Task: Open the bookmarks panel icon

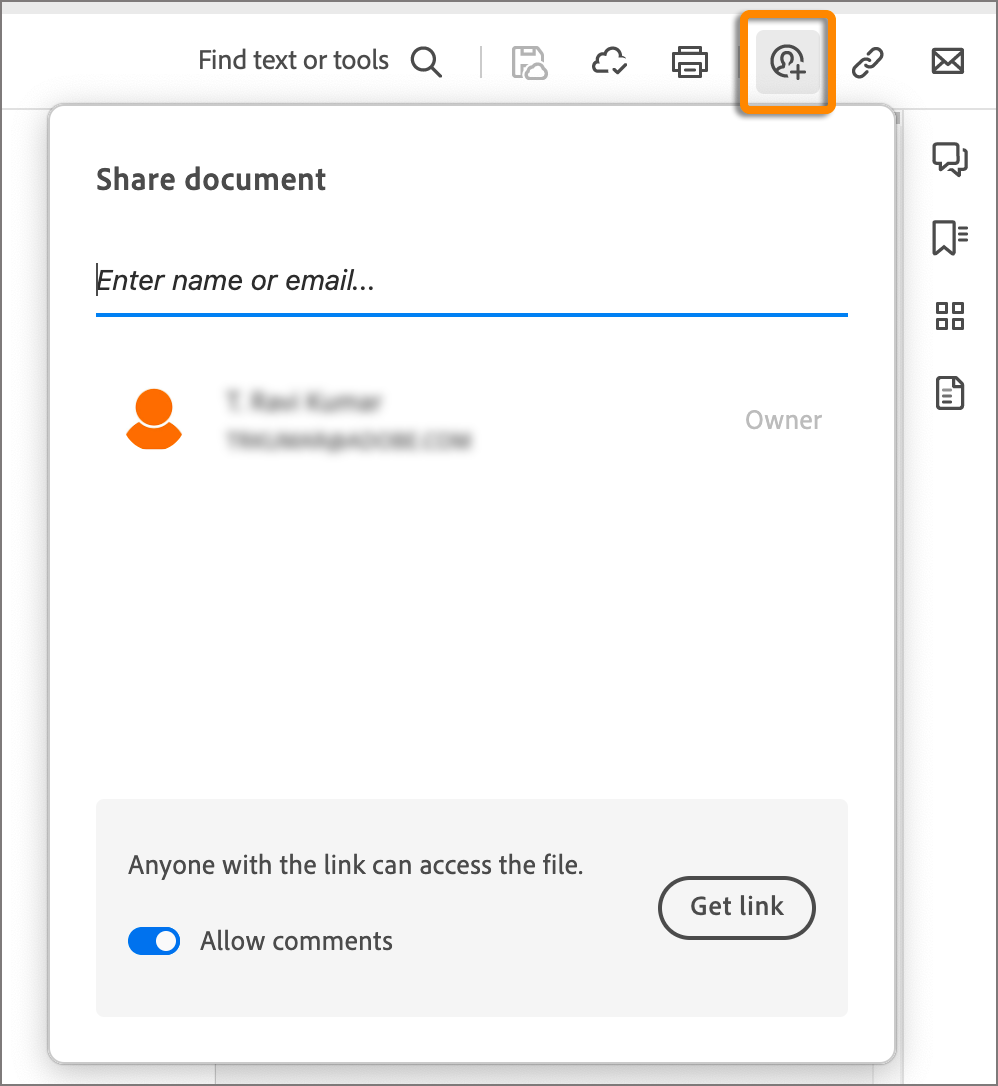Action: [x=949, y=237]
